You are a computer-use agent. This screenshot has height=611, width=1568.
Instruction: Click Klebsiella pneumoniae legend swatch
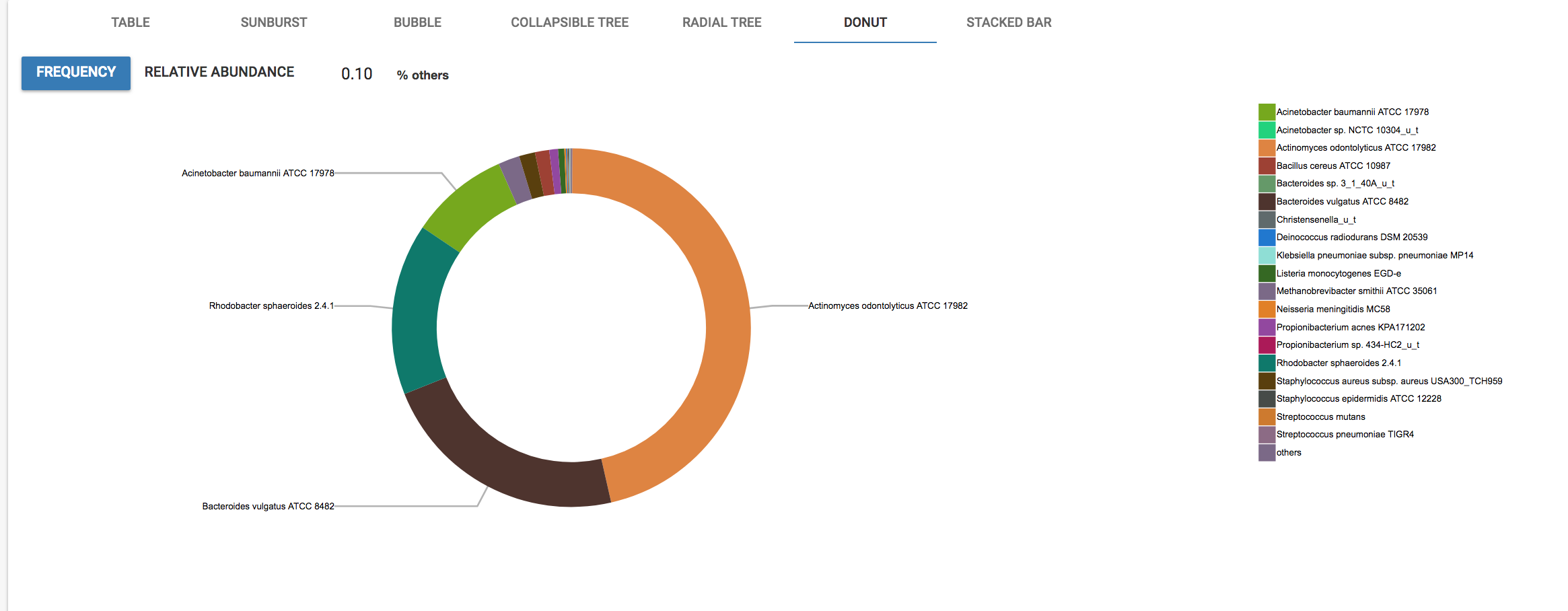pos(1267,255)
